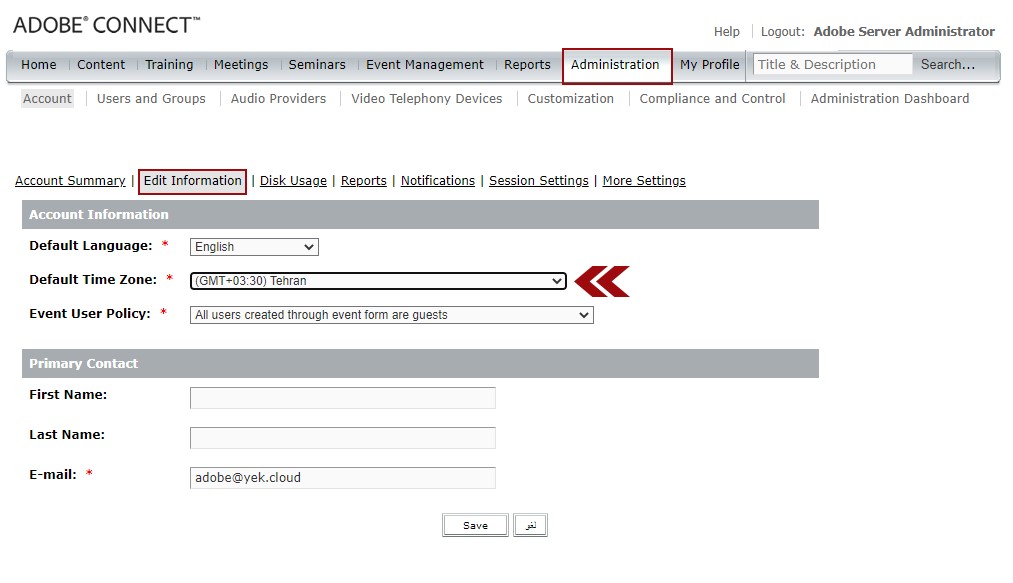Open the Event Management tab
1013x583 pixels.
[x=425, y=65]
